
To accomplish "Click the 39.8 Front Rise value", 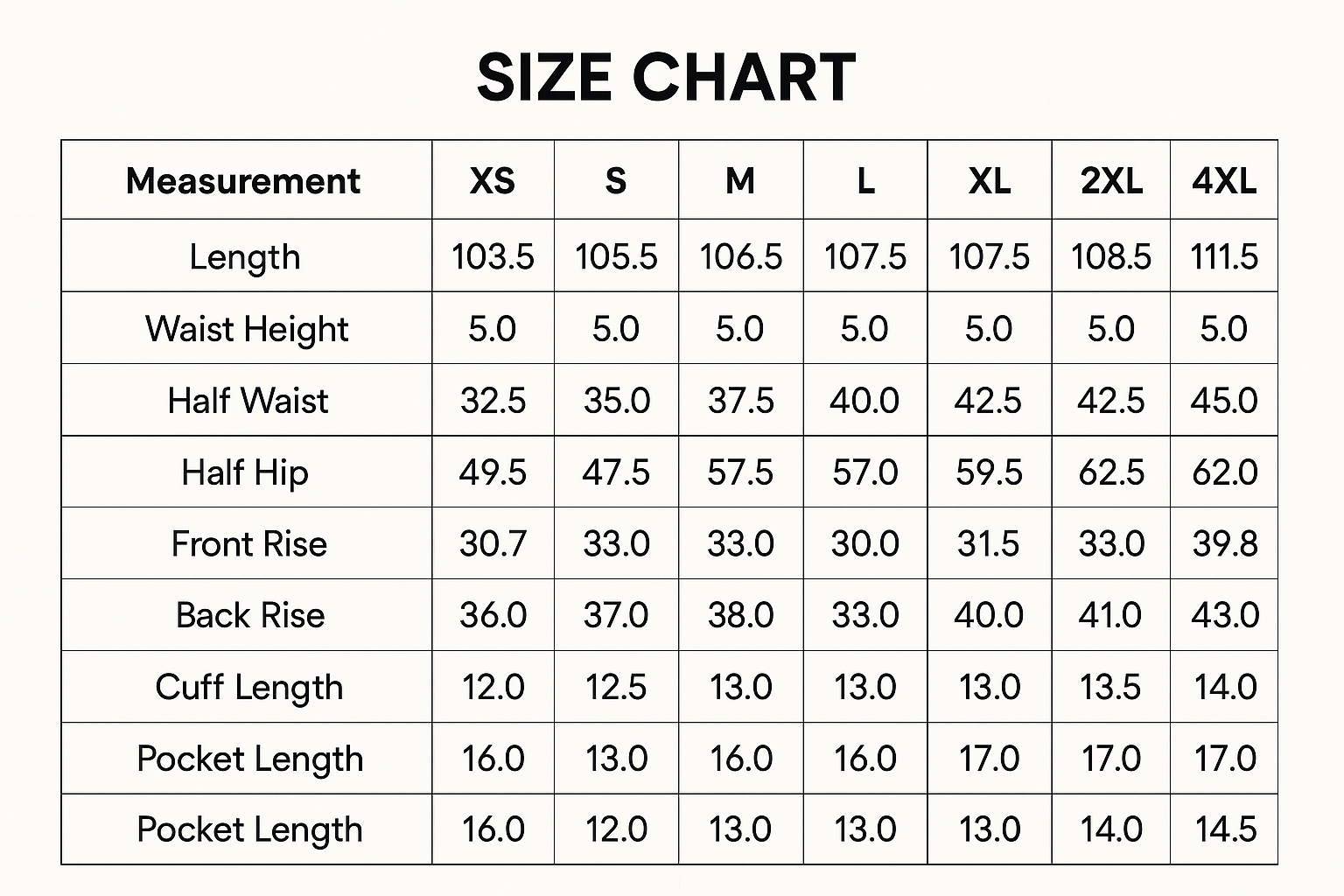I will tap(1225, 544).
